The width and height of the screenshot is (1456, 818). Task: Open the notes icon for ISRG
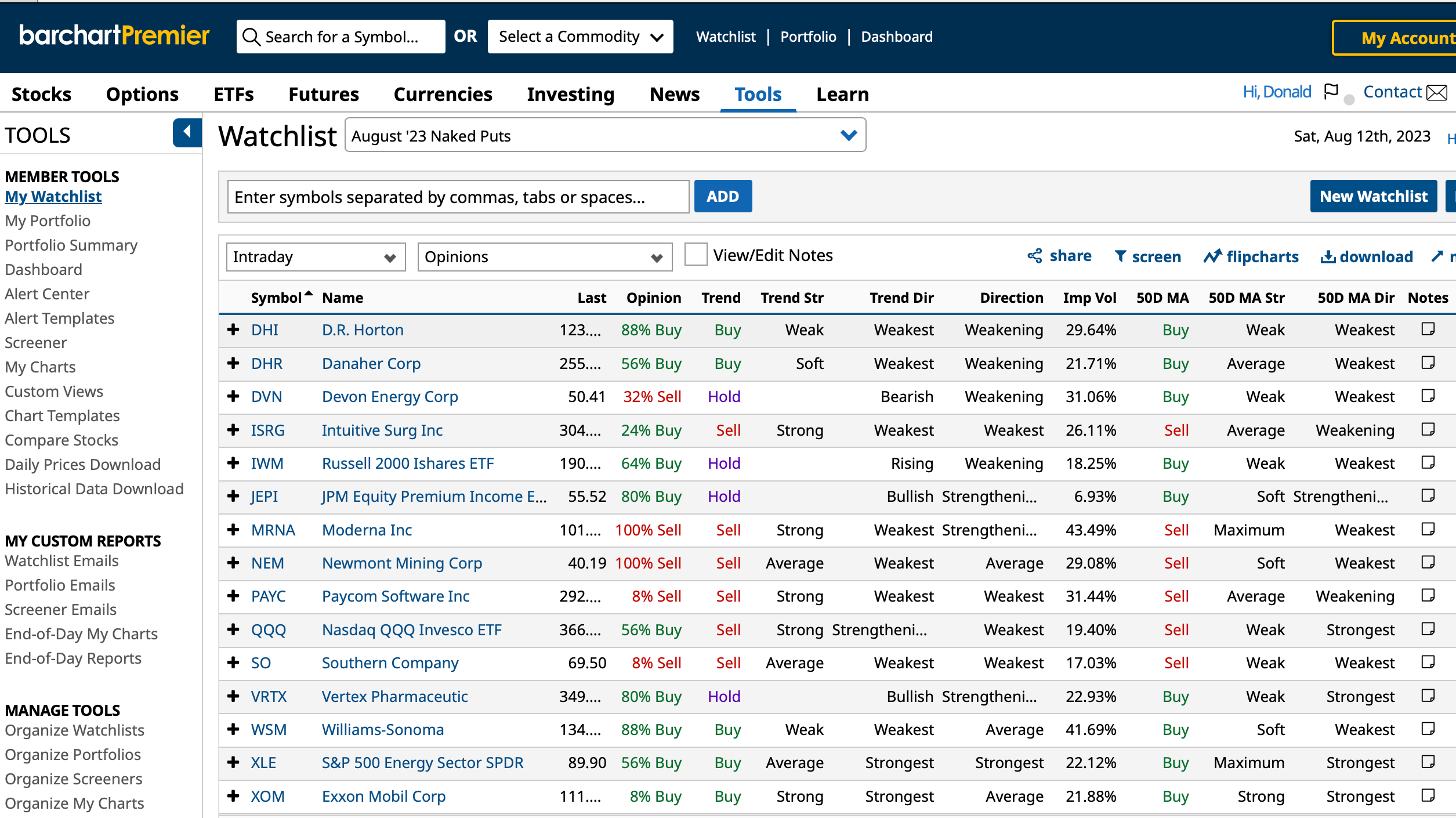click(1428, 429)
